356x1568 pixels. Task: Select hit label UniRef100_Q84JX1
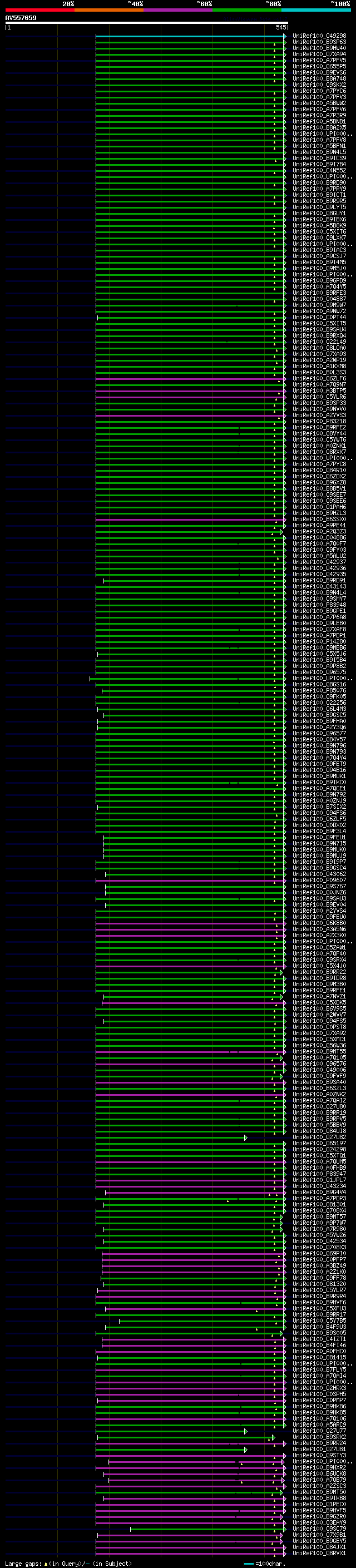(x=319, y=1546)
